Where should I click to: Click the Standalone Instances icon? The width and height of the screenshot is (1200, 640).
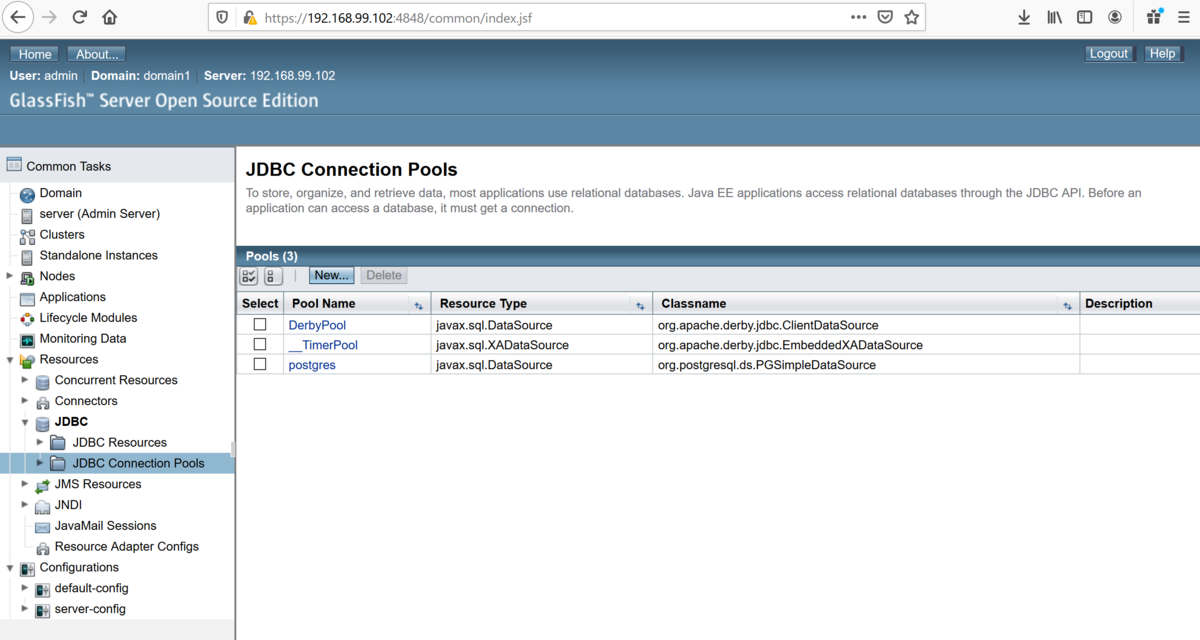[27, 256]
